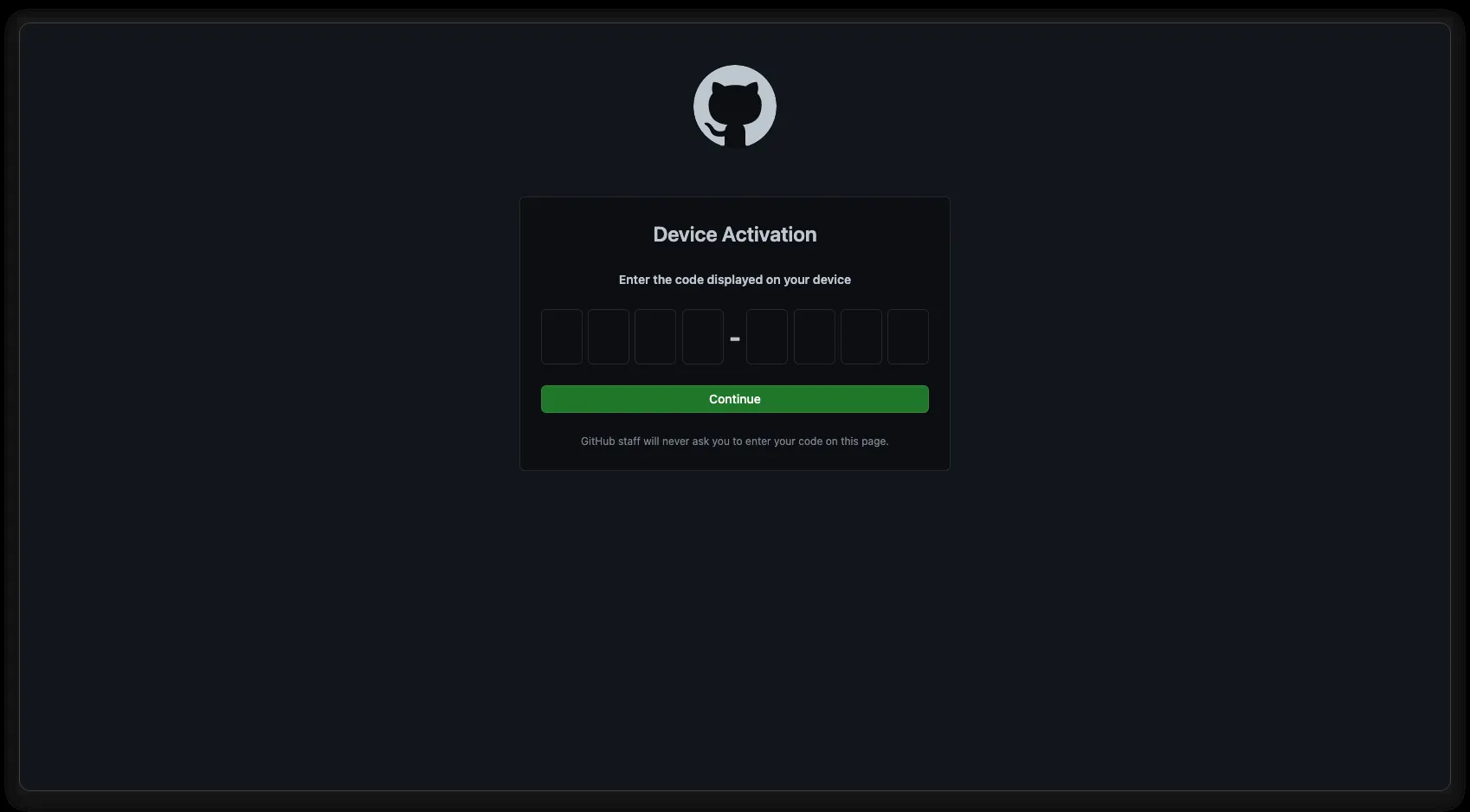Click the word 'GitHub' in footer notice

597,441
